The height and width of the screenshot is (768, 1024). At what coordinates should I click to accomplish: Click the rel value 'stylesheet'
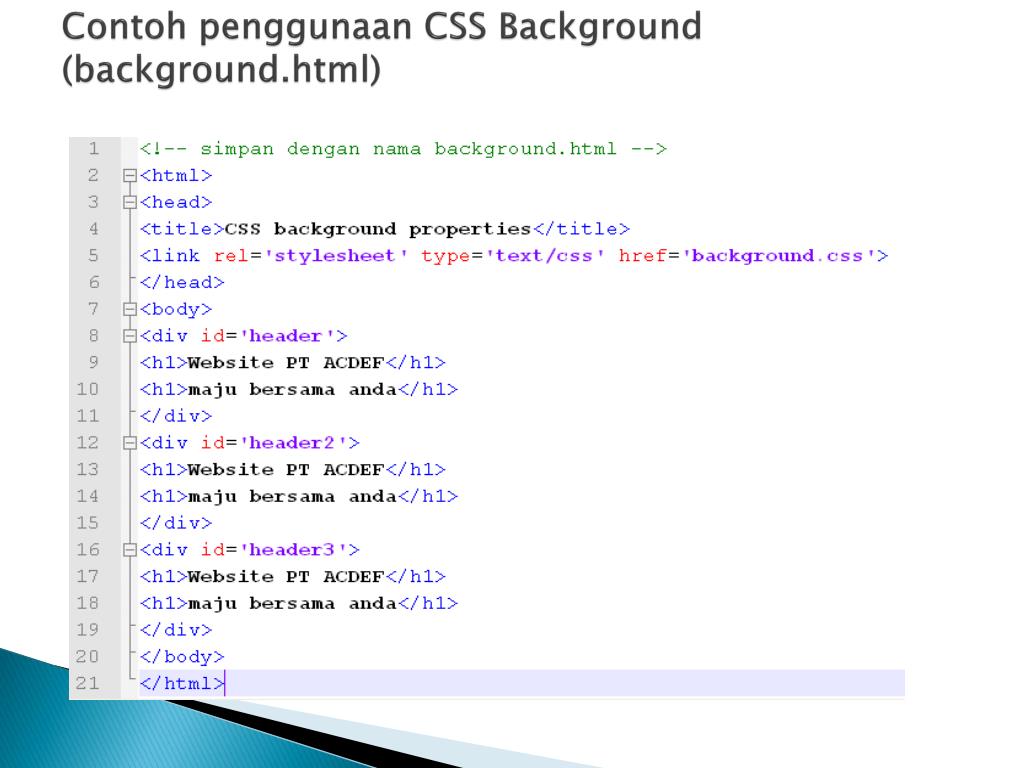tap(336, 256)
